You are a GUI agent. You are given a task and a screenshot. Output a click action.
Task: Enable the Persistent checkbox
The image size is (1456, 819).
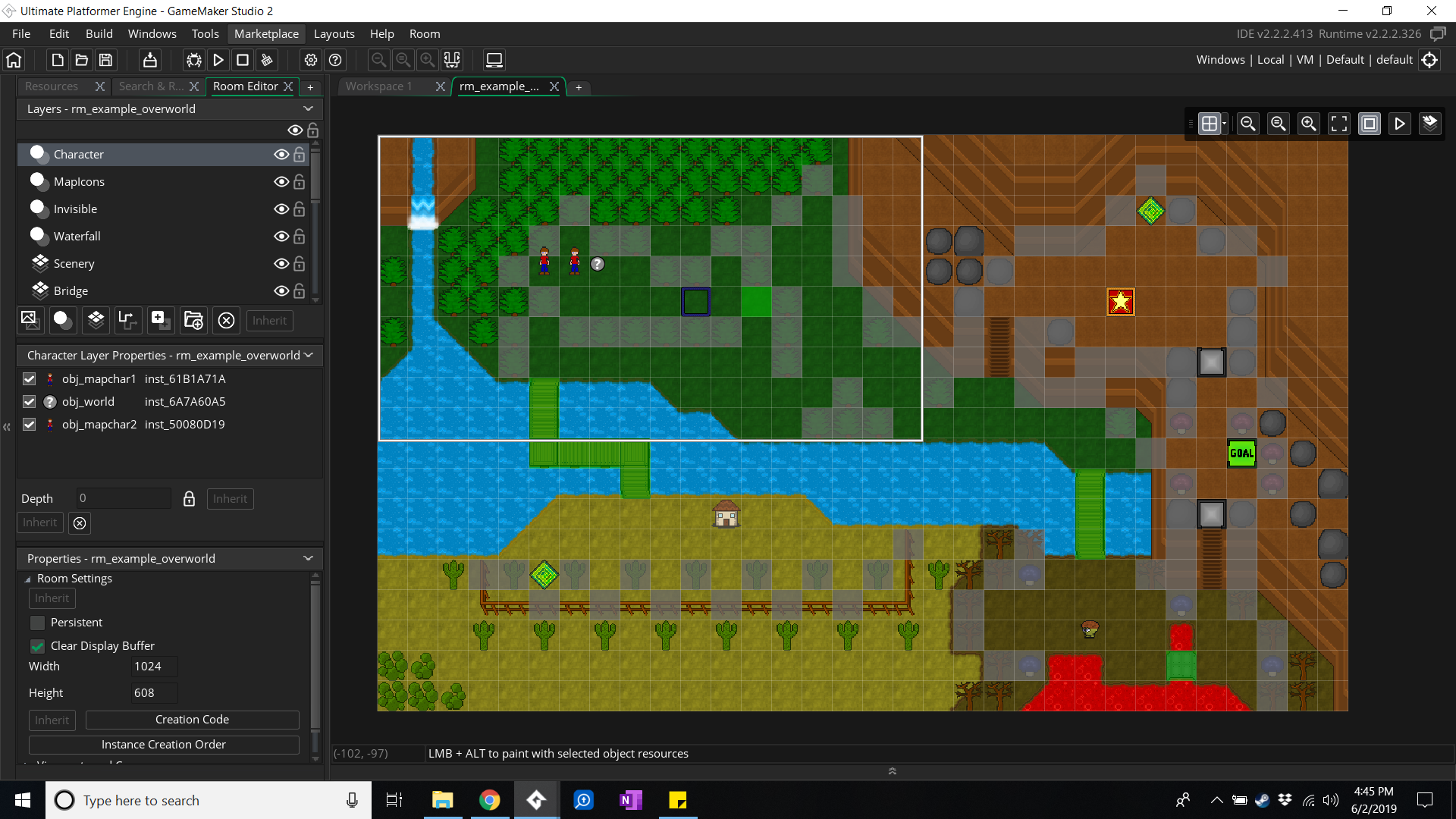click(37, 623)
